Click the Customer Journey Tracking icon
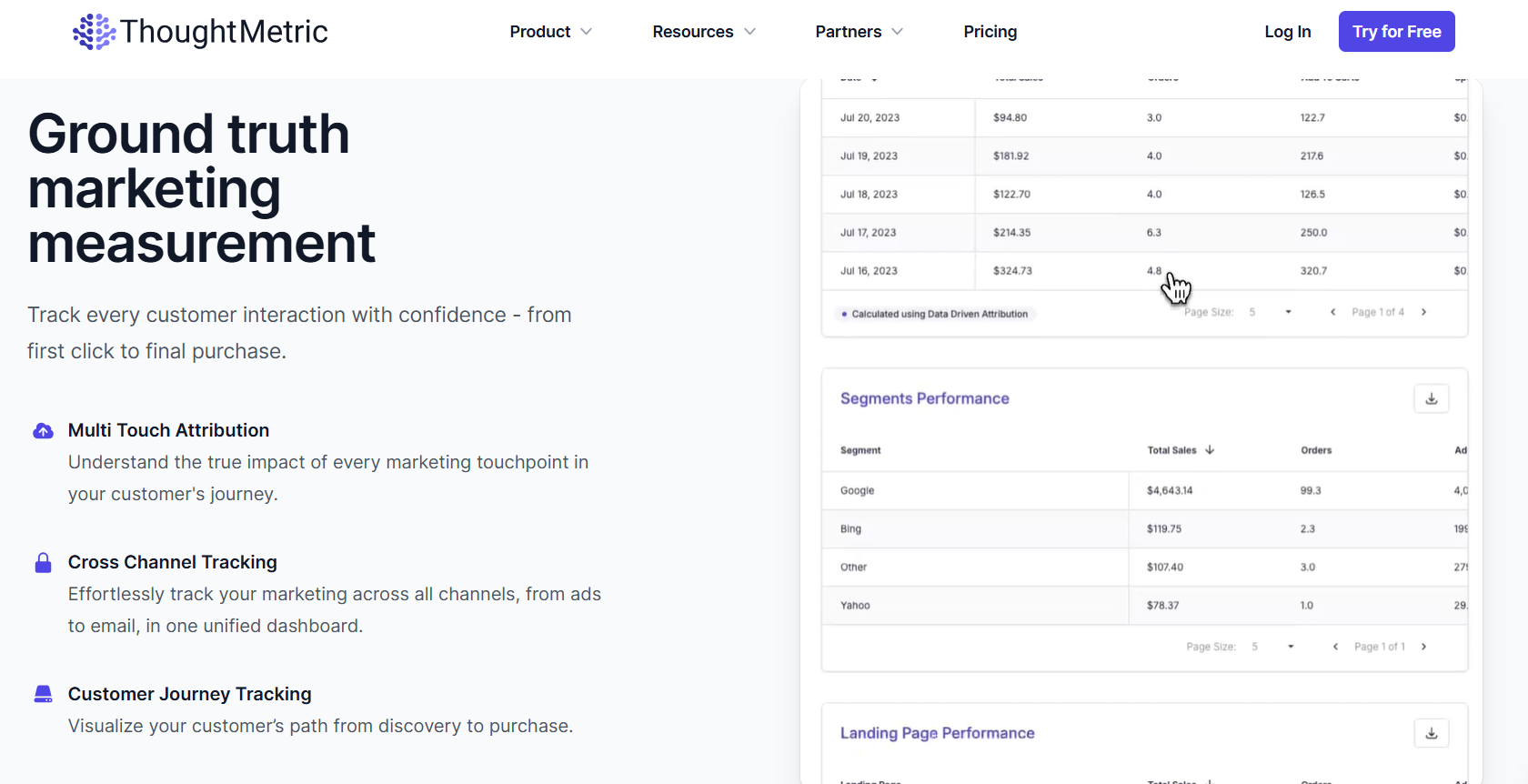Image resolution: width=1528 pixels, height=784 pixels. pos(43,695)
